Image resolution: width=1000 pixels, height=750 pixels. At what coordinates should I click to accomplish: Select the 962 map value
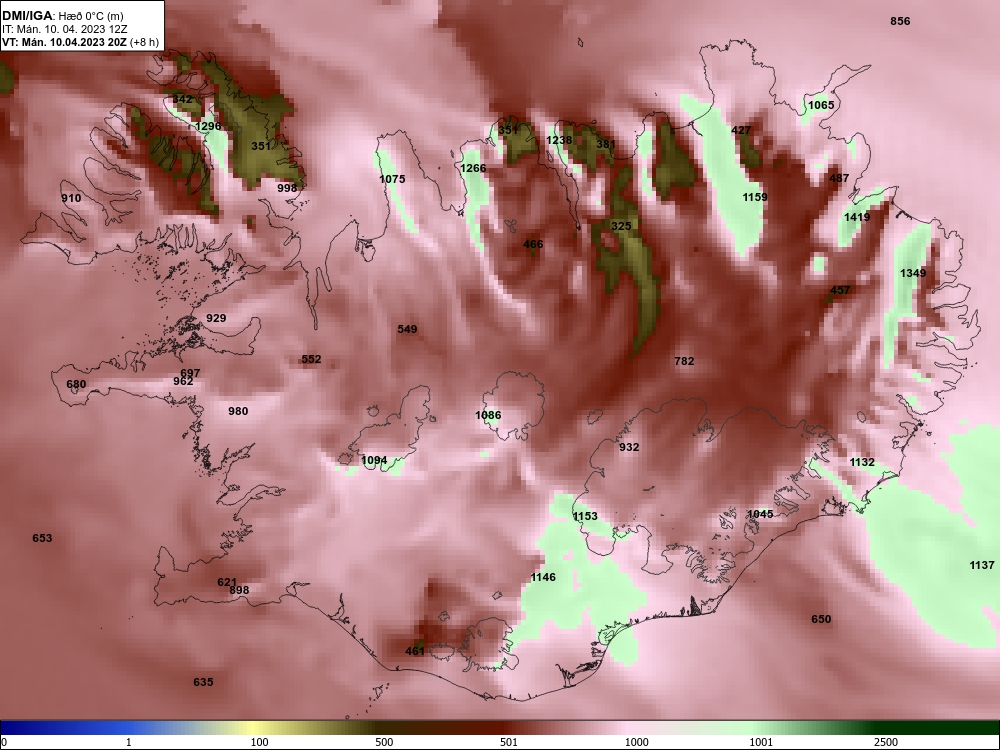pos(183,381)
